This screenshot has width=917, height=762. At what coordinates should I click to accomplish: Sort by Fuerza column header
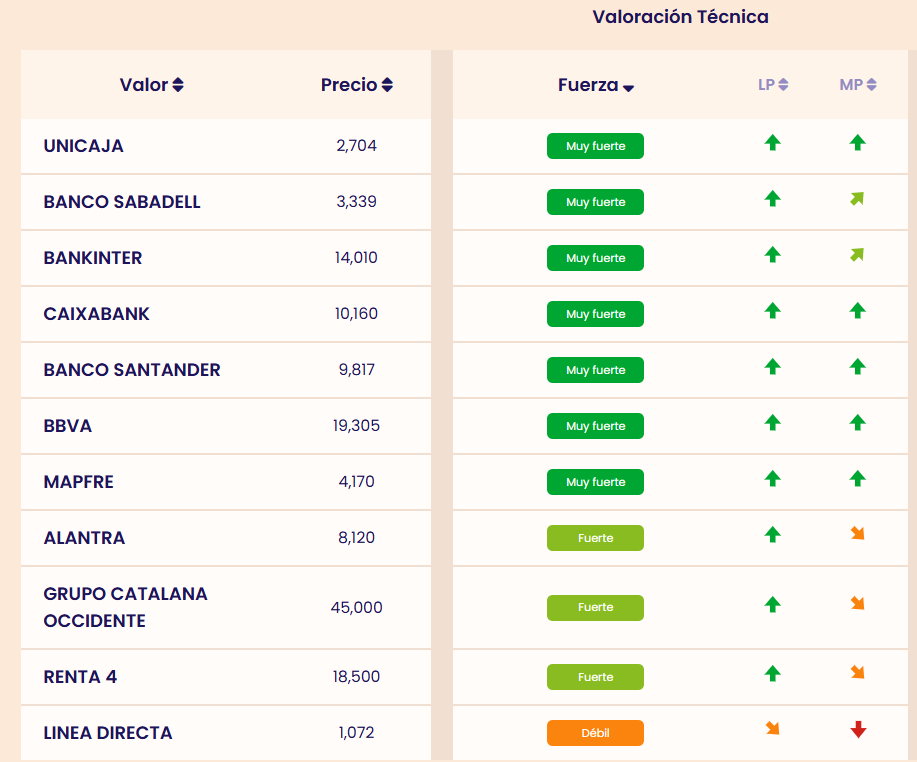click(596, 86)
